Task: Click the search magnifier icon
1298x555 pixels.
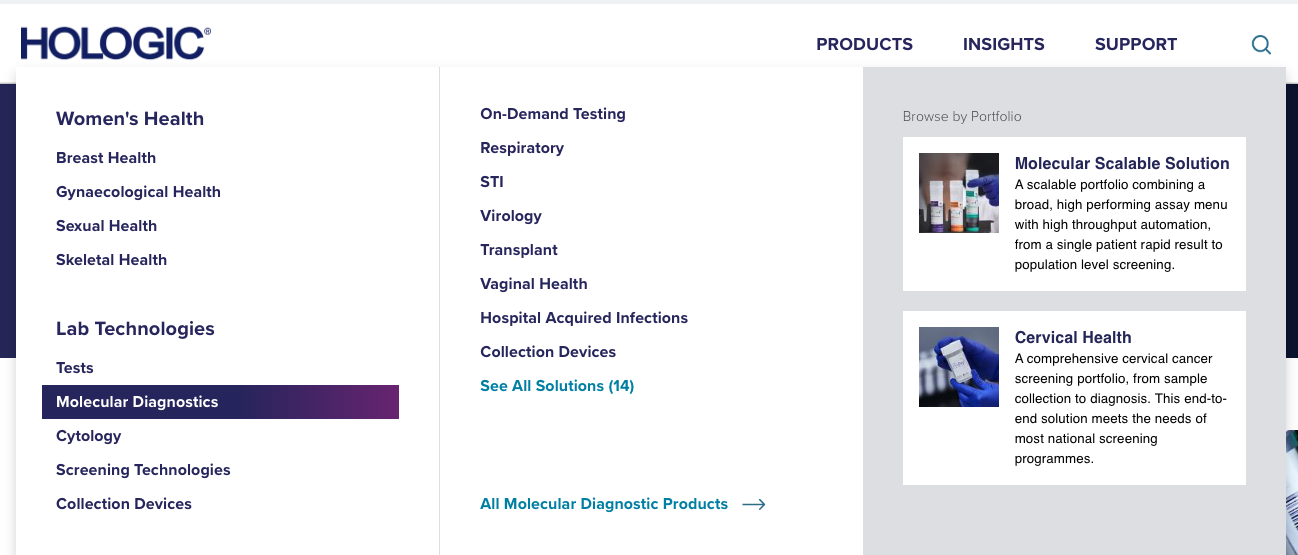Action: pos(1261,45)
